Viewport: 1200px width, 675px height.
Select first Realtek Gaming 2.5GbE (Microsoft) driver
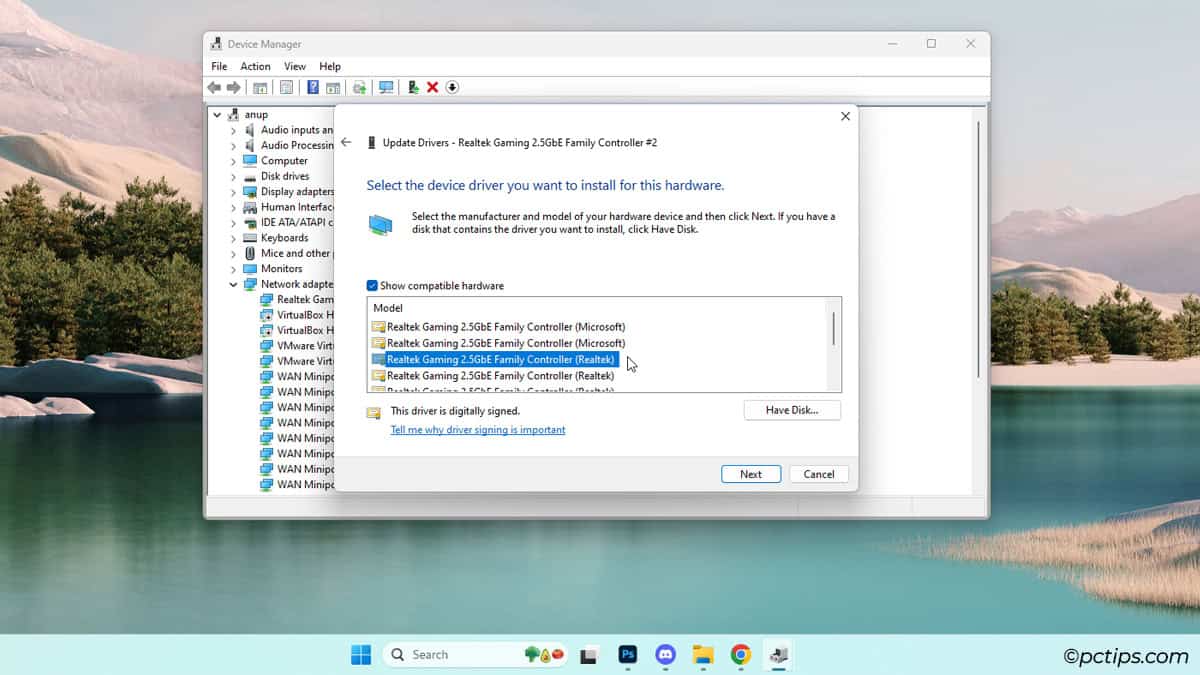point(505,327)
